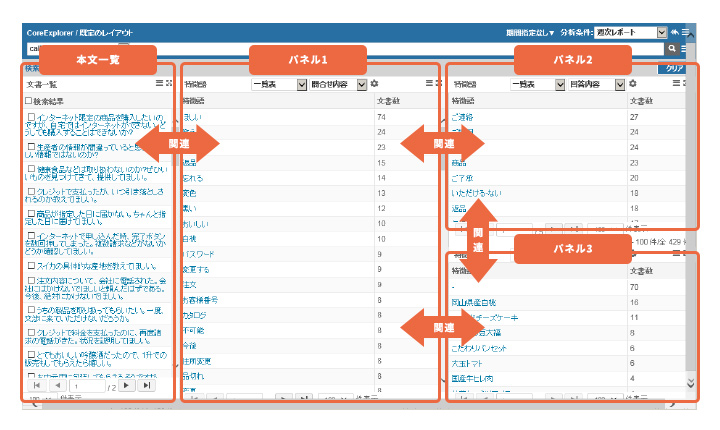Toggle the 検索結果 select-all checkbox
The image size is (720, 430).
31,102
